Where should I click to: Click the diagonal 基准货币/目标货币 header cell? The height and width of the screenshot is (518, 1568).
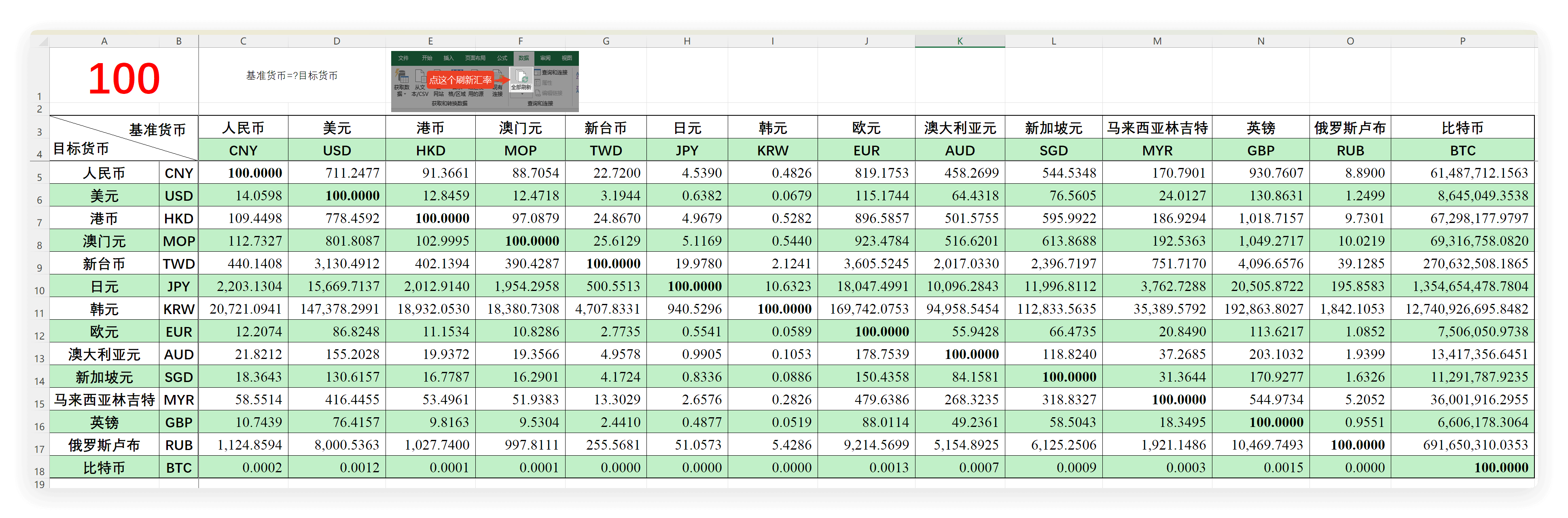pos(123,138)
